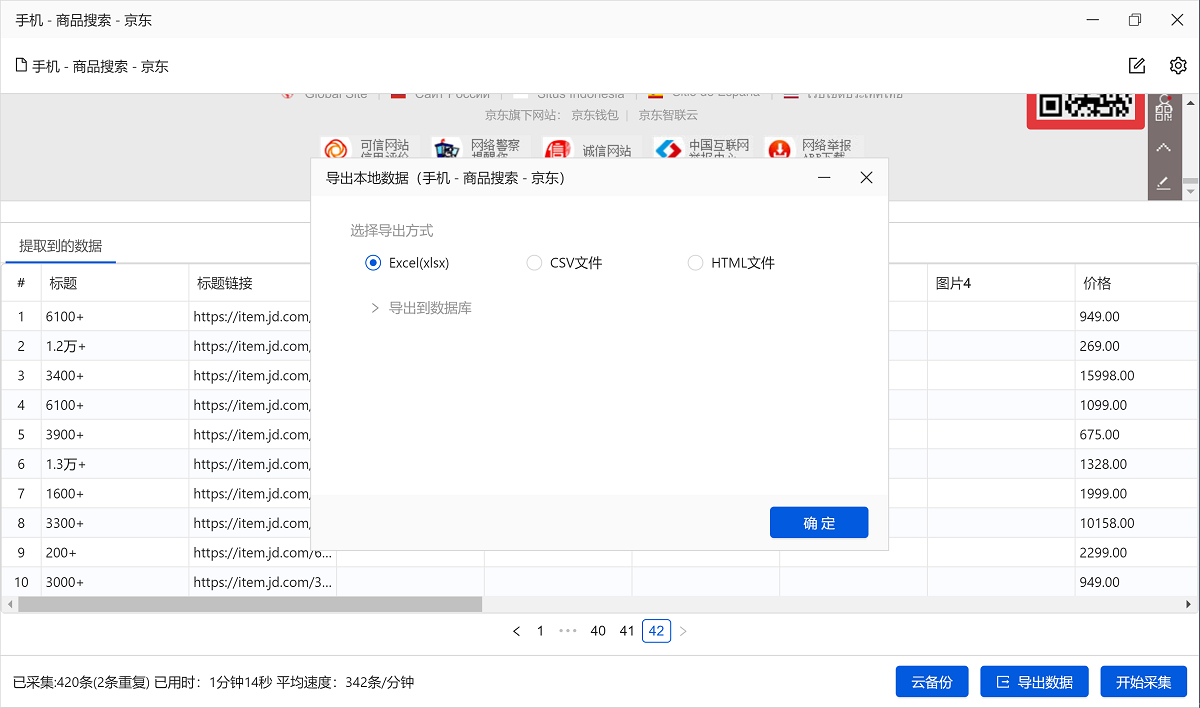The image size is (1200, 708).
Task: Click the # column header
Action: [21, 283]
